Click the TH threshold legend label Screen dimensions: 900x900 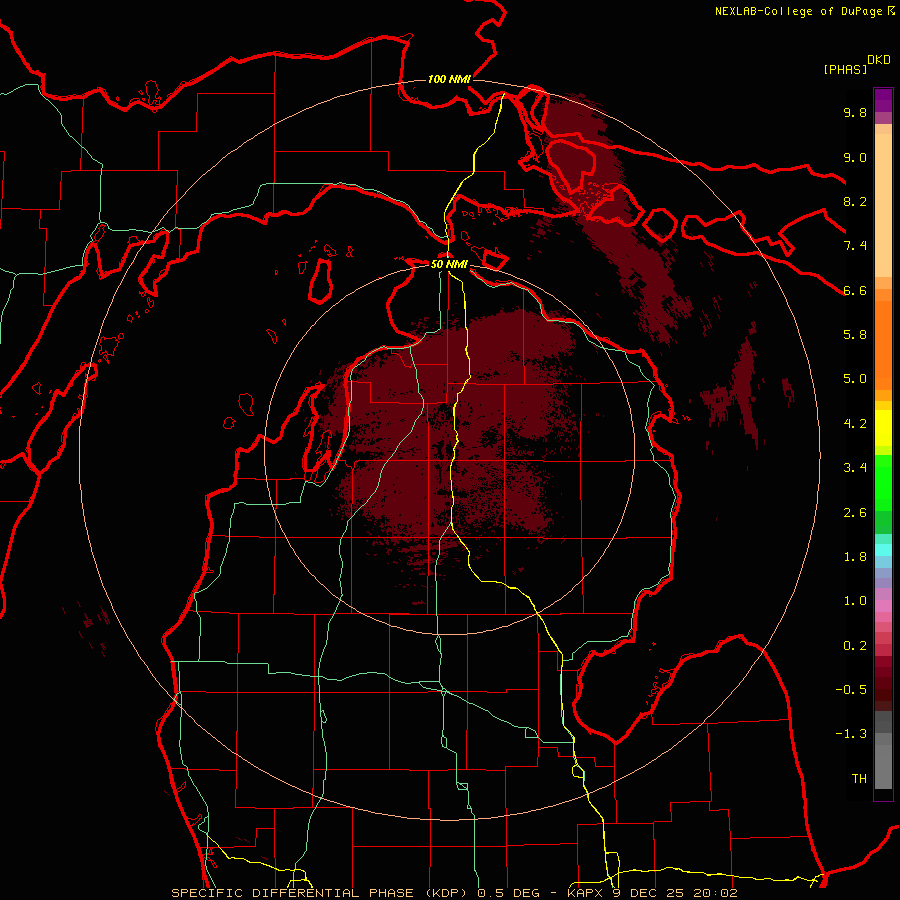[859, 779]
